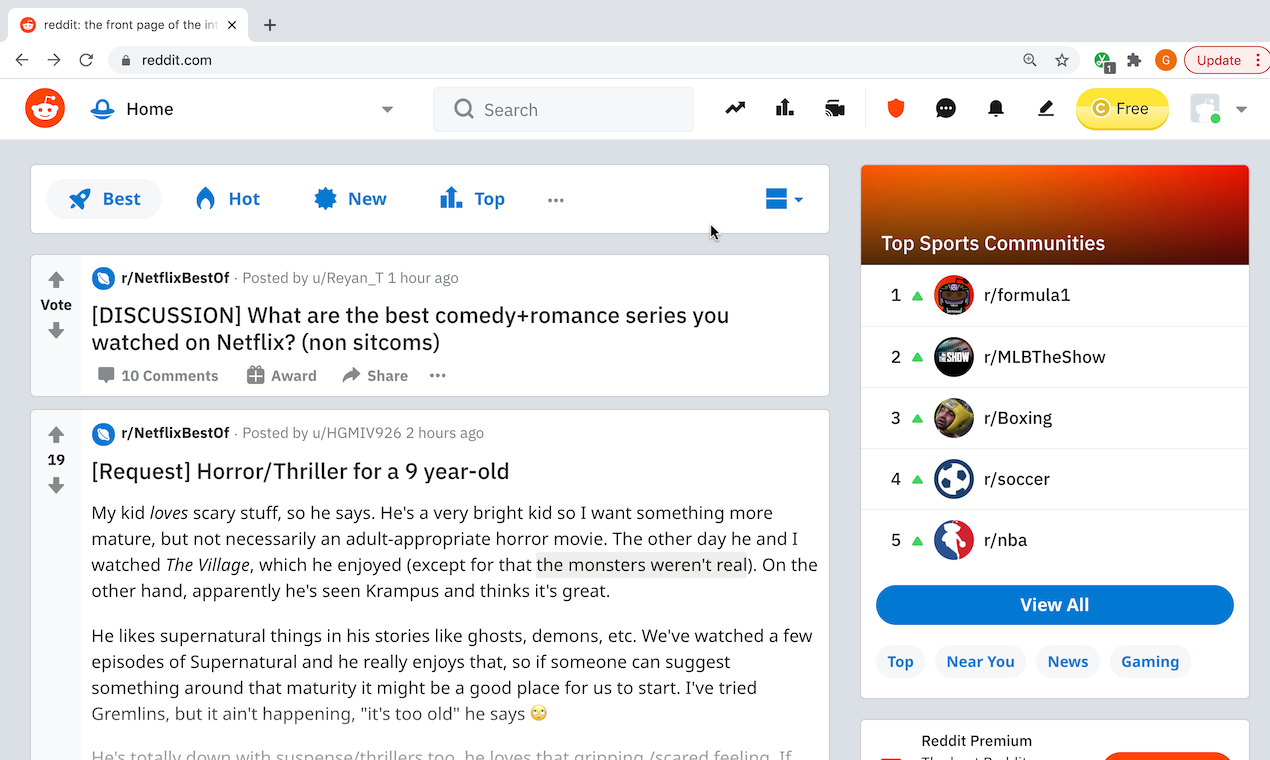Open r/MLBTheShow community
Screen dimensions: 1270x760
[1045, 357]
